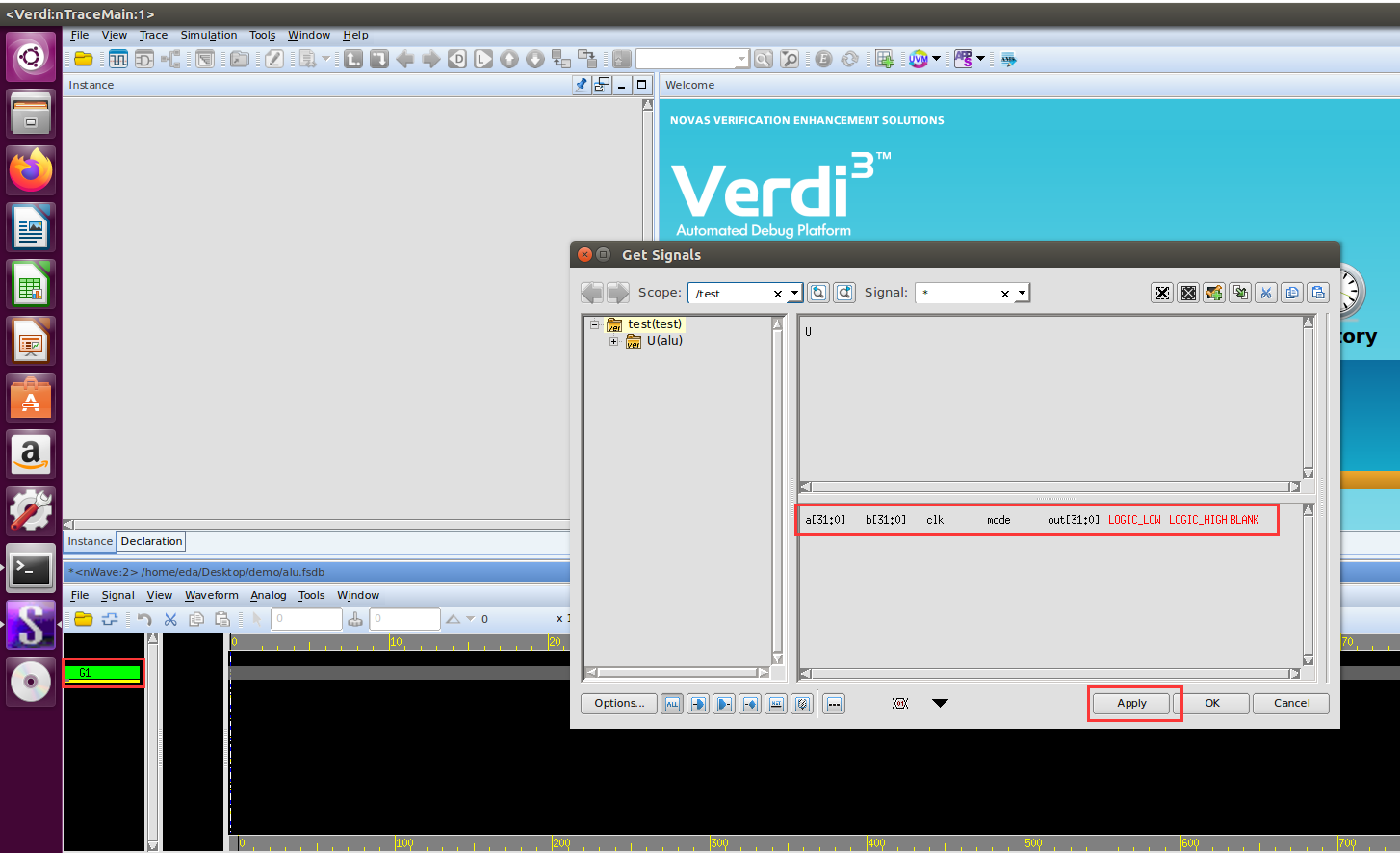Open the waveform viewer icon in the toolbar

117,58
